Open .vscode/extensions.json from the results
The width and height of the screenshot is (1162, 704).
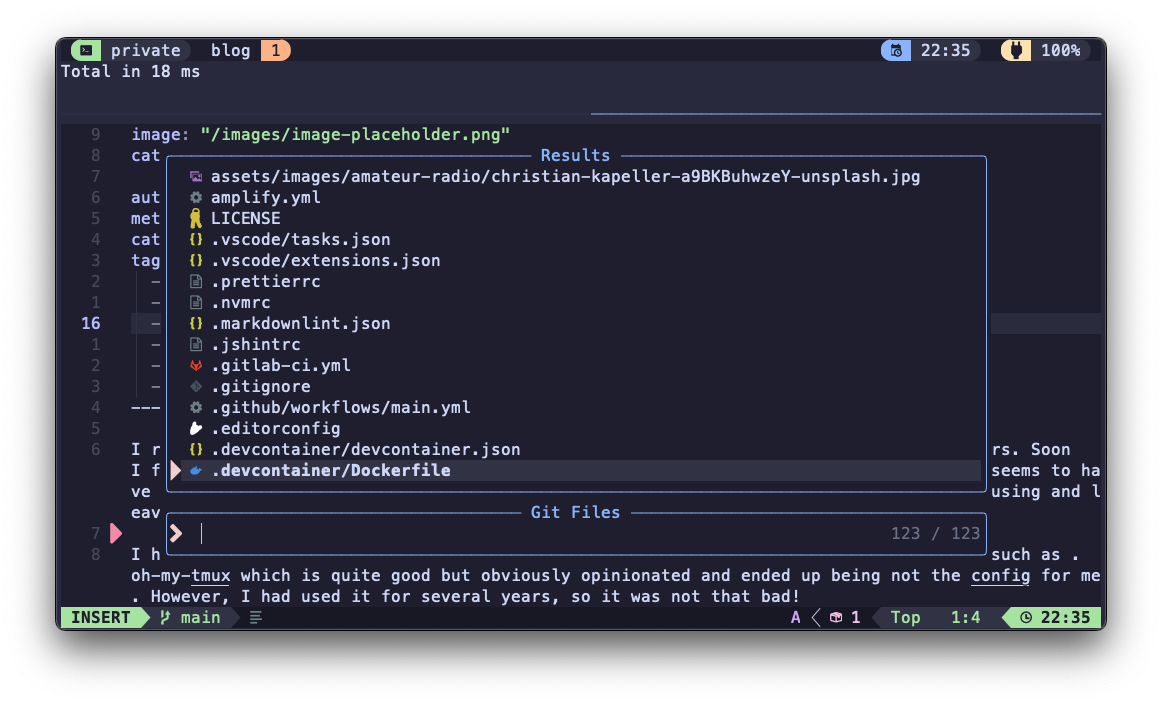pos(325,260)
